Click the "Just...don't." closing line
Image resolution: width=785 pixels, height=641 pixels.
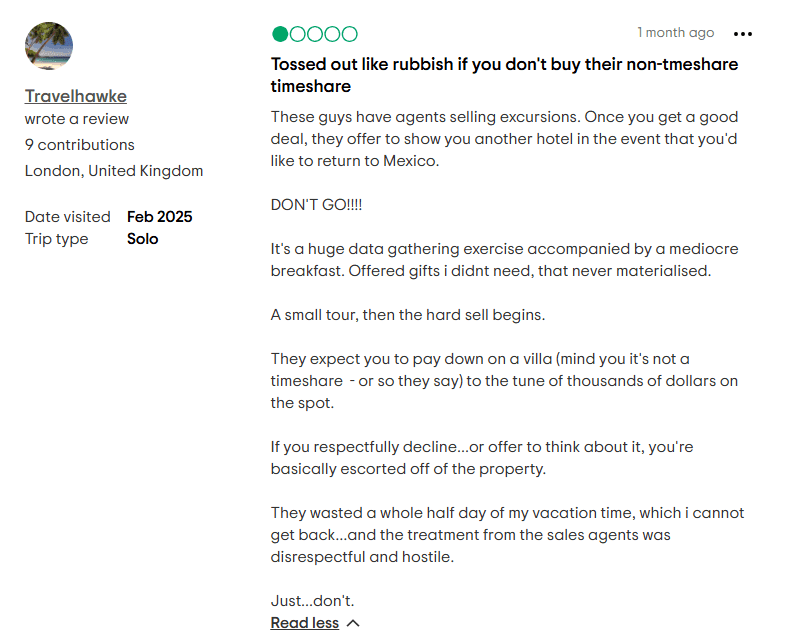pos(312,601)
